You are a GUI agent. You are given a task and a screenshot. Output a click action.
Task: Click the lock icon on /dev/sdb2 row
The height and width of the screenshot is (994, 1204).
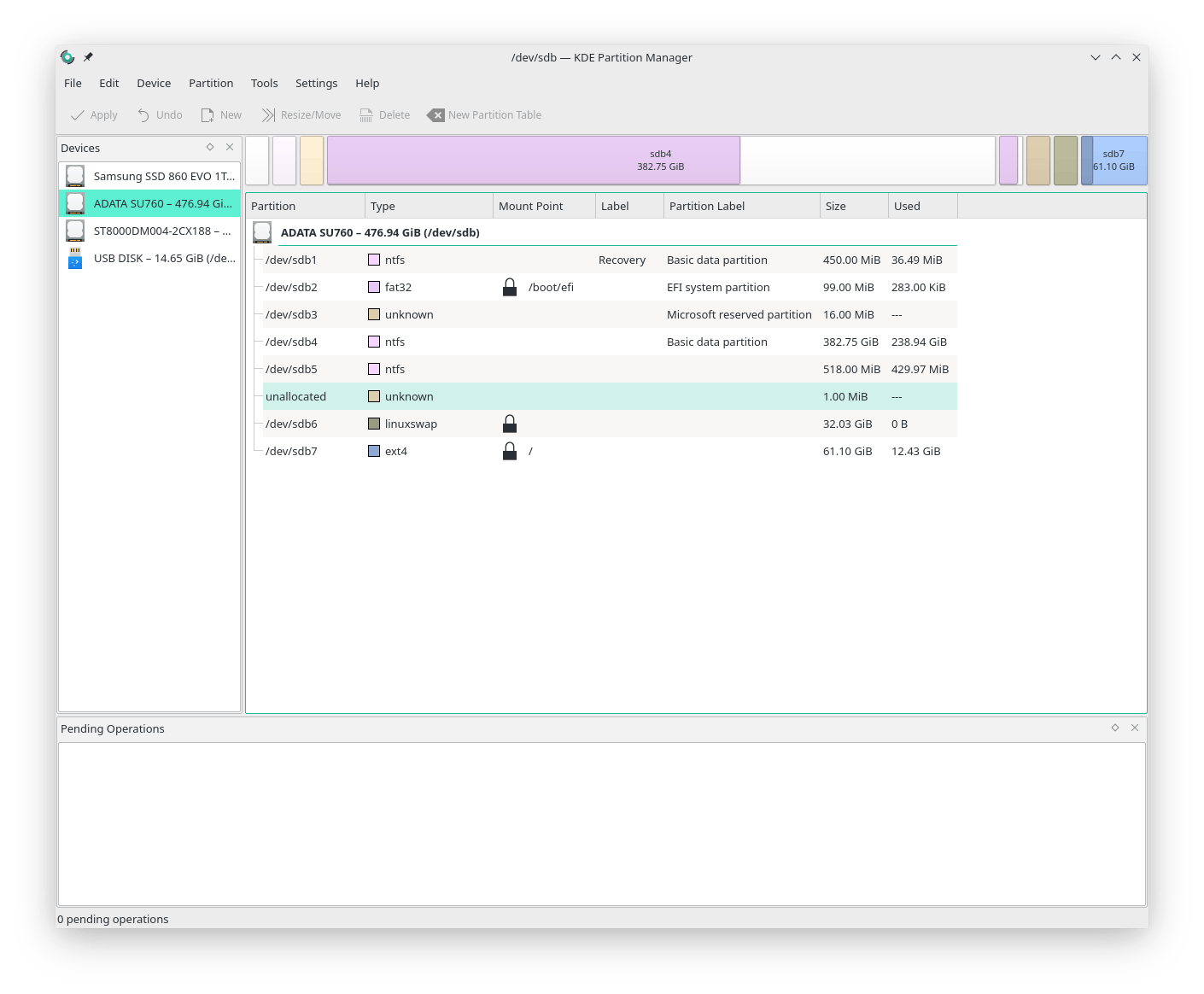click(x=510, y=287)
